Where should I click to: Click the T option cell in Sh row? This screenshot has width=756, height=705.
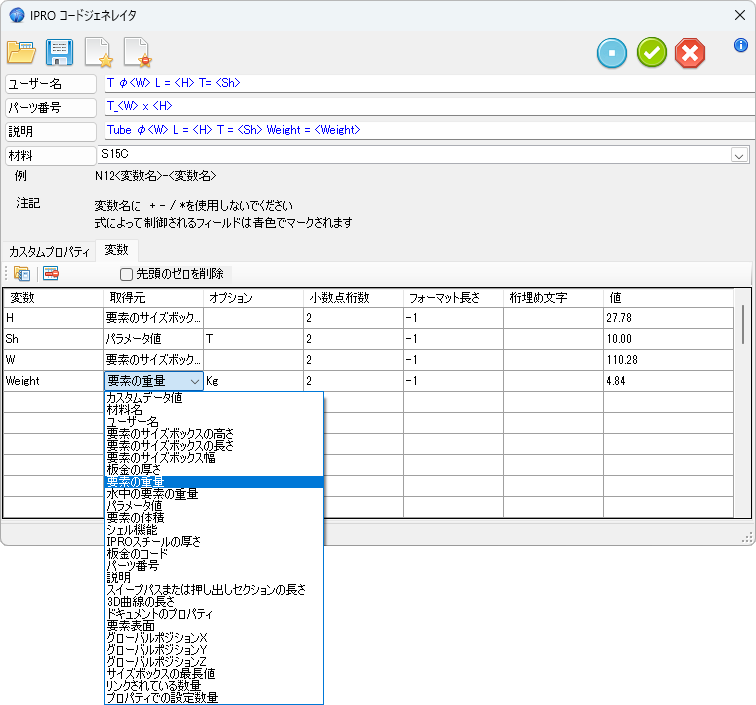[x=253, y=339]
